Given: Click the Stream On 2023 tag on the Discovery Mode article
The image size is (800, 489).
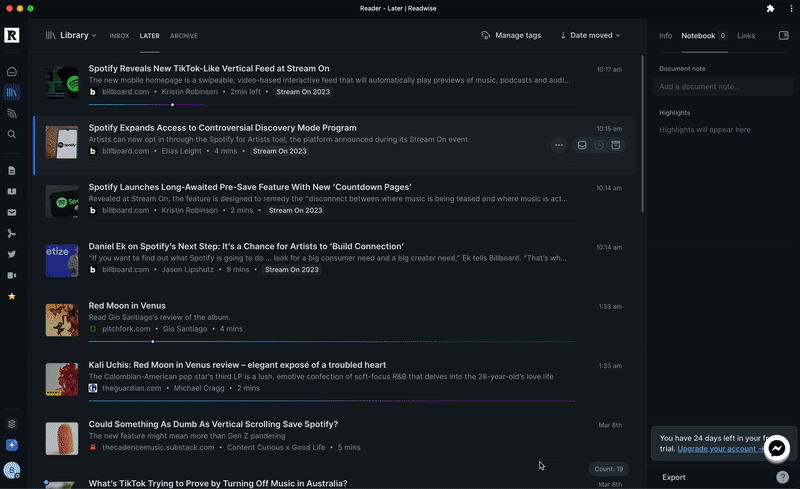Looking at the screenshot, I should 280,151.
